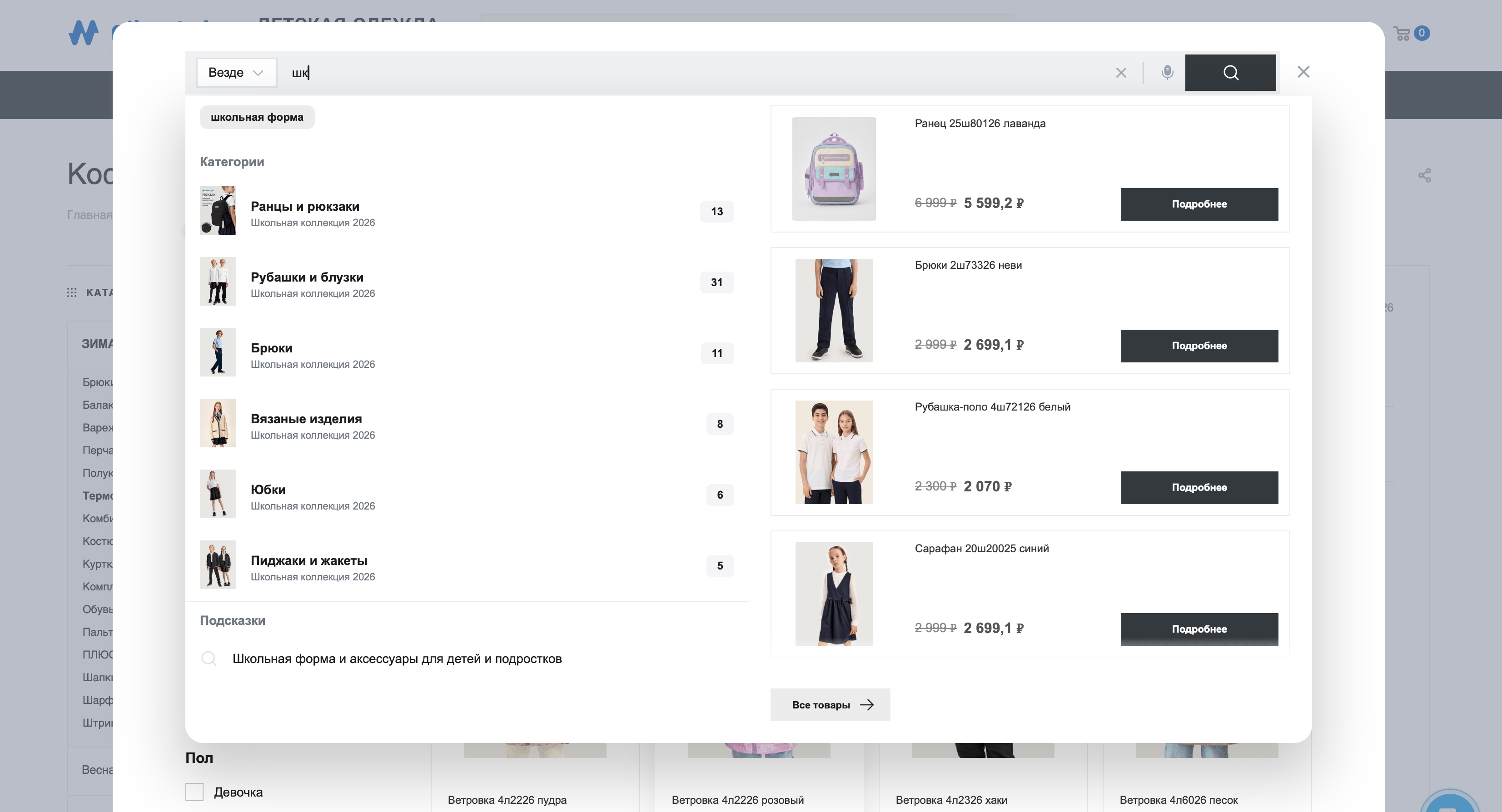
Task: Open Ветровка 4л2226 пудра product link
Action: (507, 800)
